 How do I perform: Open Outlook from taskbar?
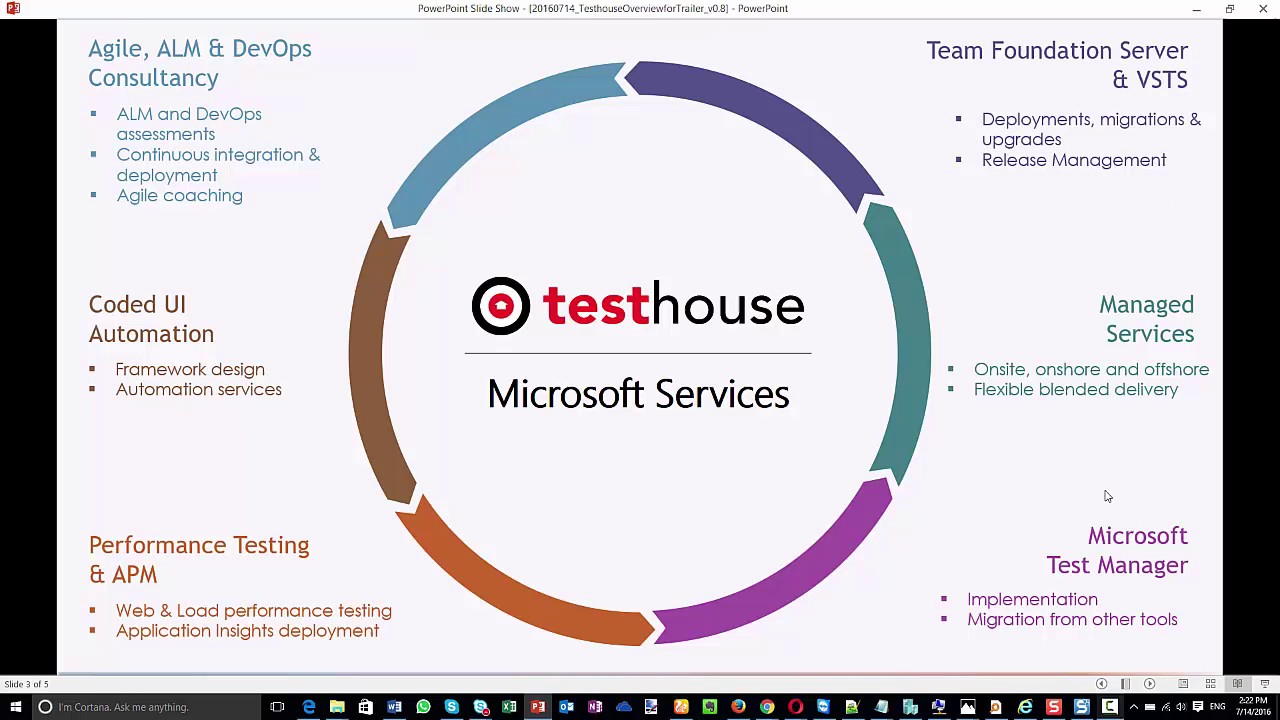click(566, 707)
